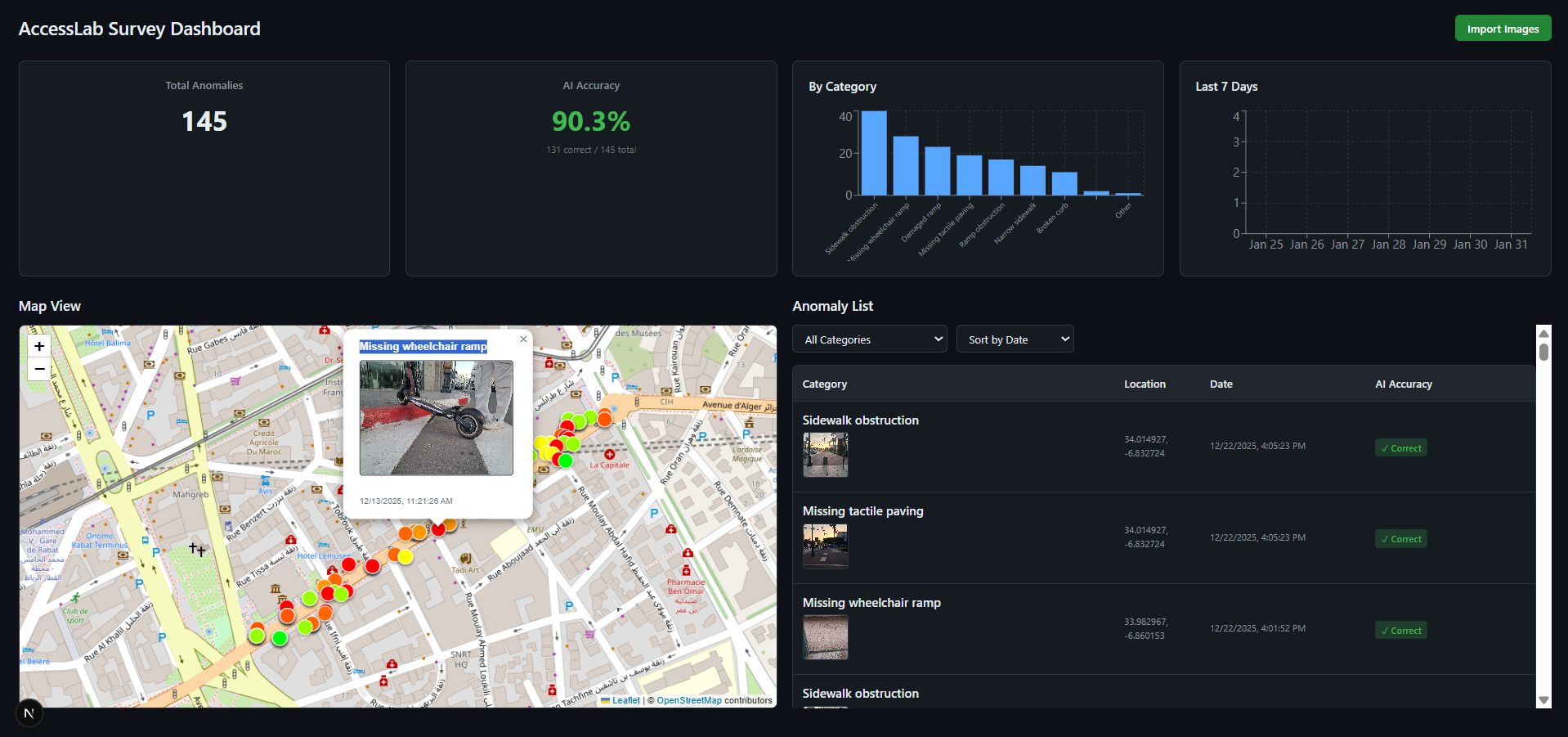Click the AI Accuracy column header
This screenshot has height=737, width=1568.
[x=1403, y=384]
